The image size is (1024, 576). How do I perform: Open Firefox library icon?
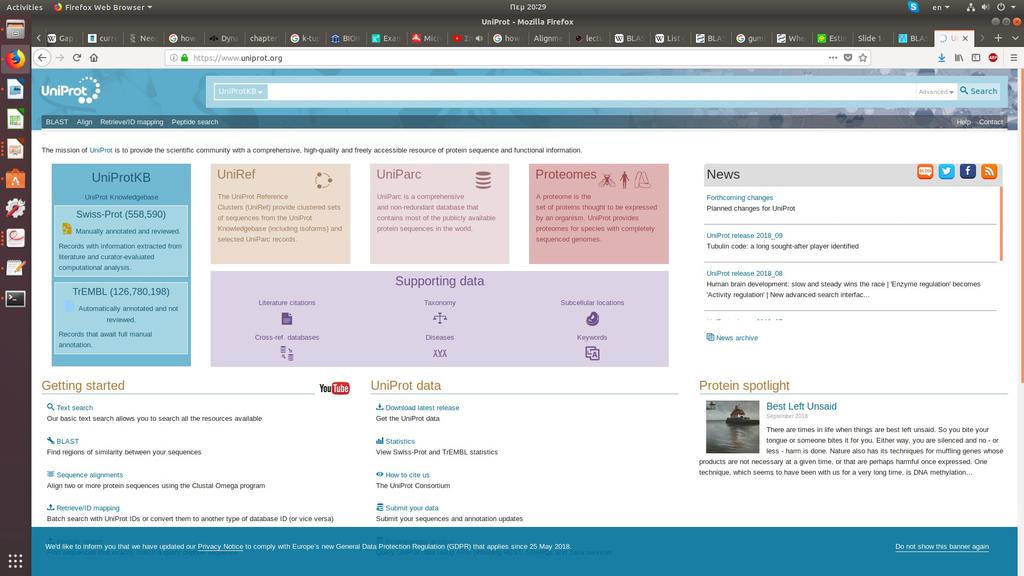pyautogui.click(x=959, y=57)
